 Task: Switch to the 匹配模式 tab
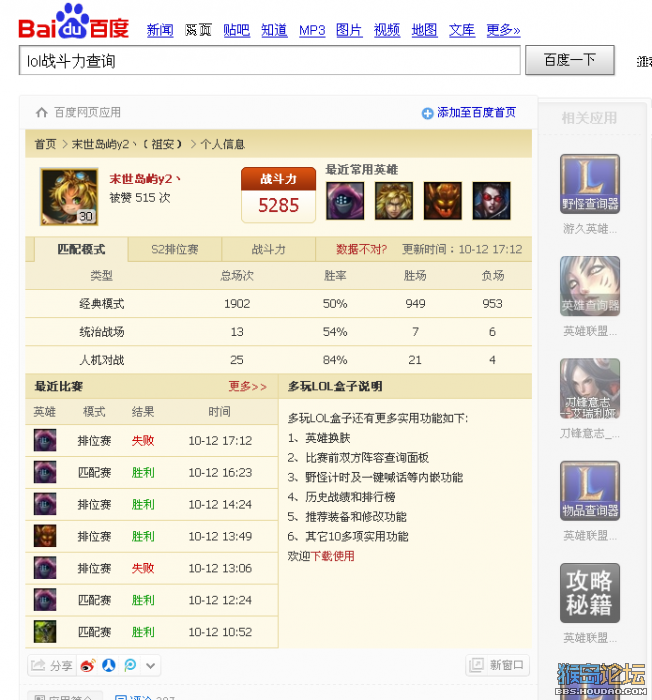tap(81, 249)
